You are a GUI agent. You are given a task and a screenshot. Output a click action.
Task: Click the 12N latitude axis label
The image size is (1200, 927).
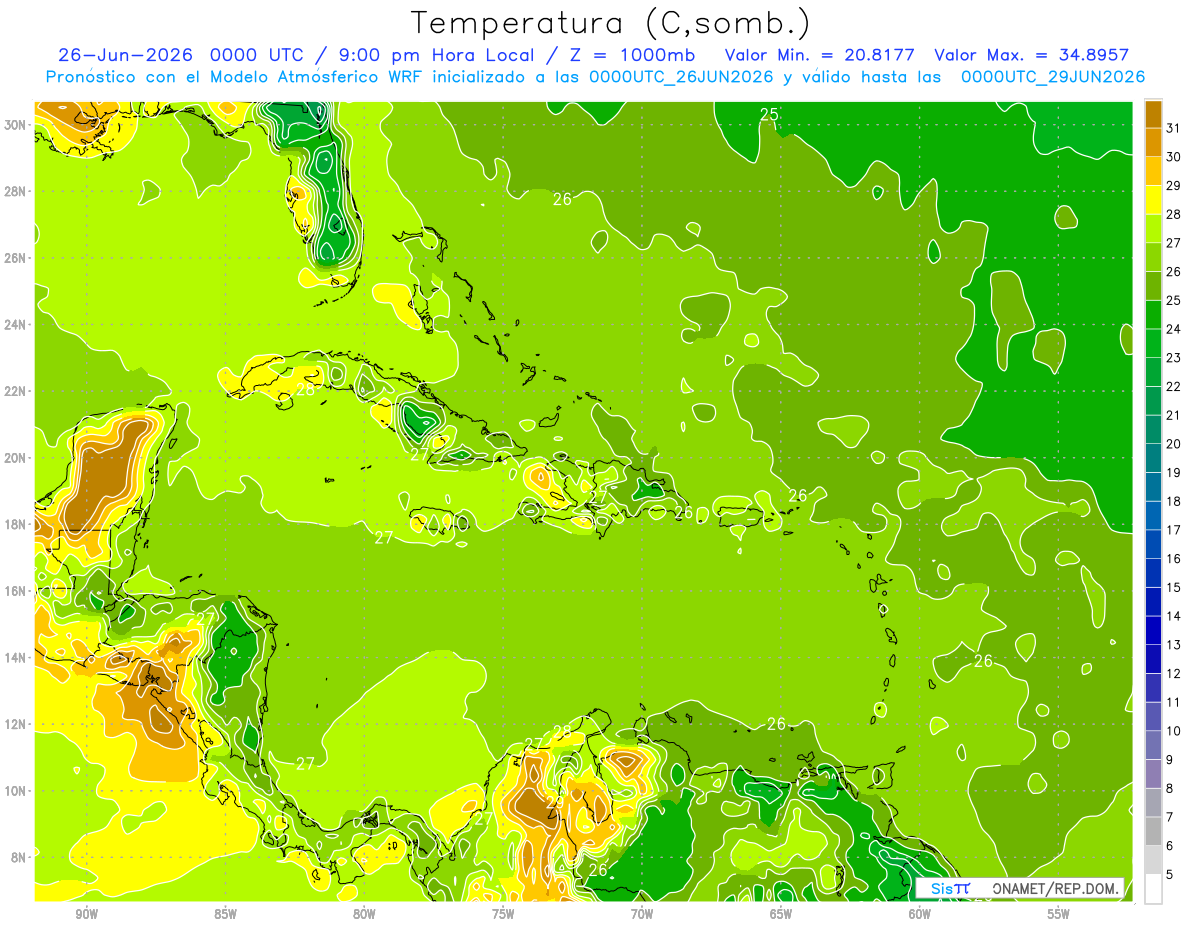coord(15,724)
